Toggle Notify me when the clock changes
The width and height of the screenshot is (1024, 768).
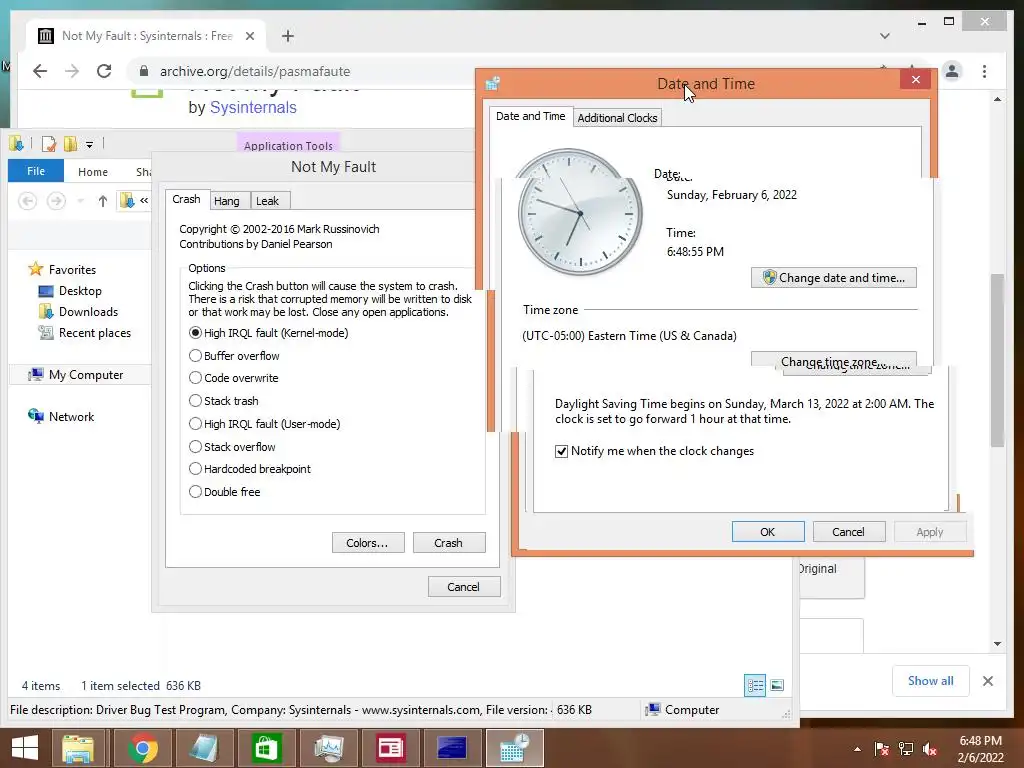click(x=562, y=451)
